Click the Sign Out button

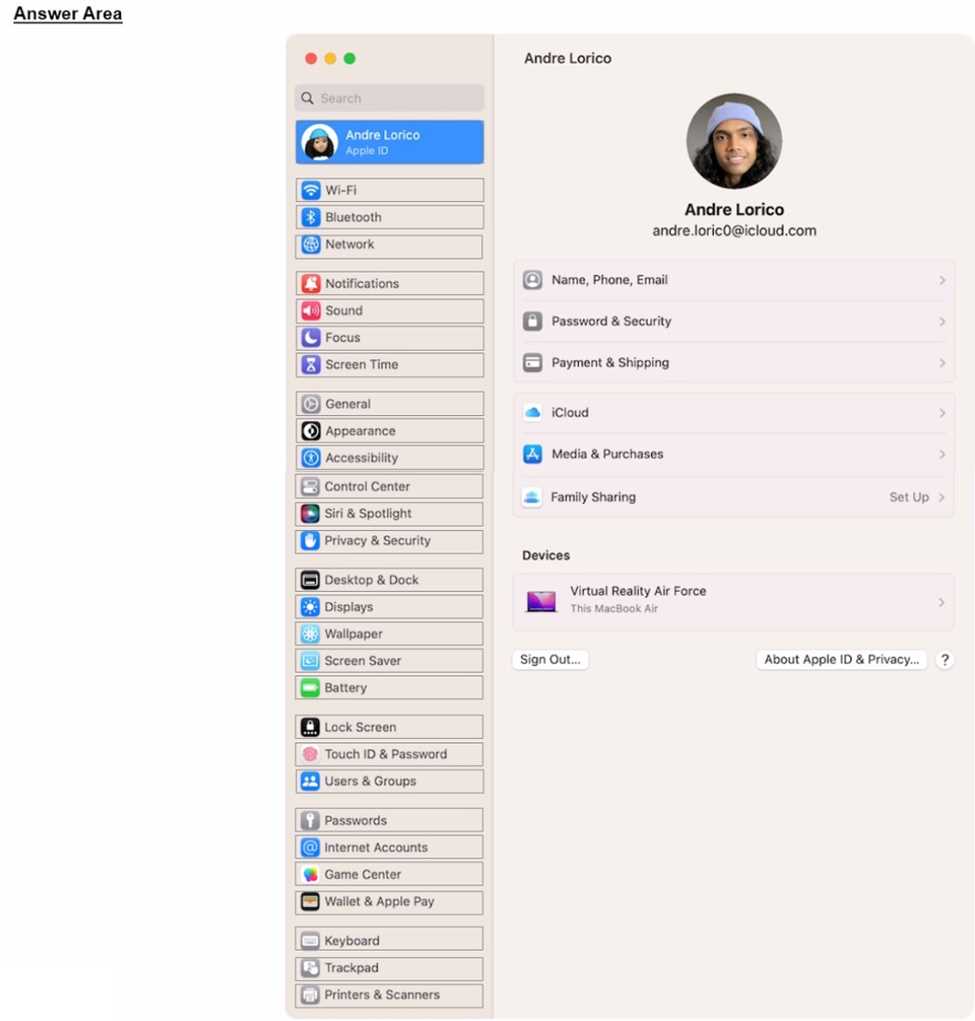[549, 659]
